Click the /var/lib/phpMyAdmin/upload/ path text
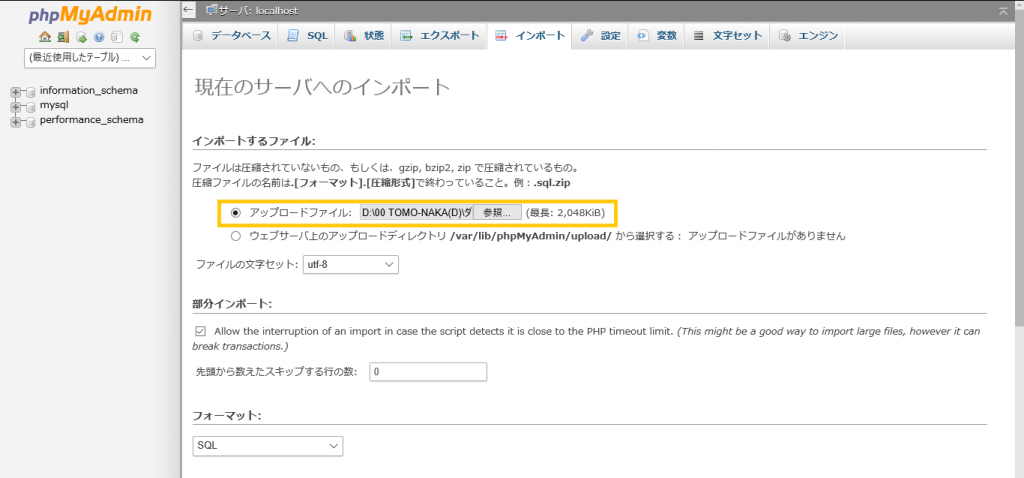Image resolution: width=1024 pixels, height=478 pixels. pos(531,236)
